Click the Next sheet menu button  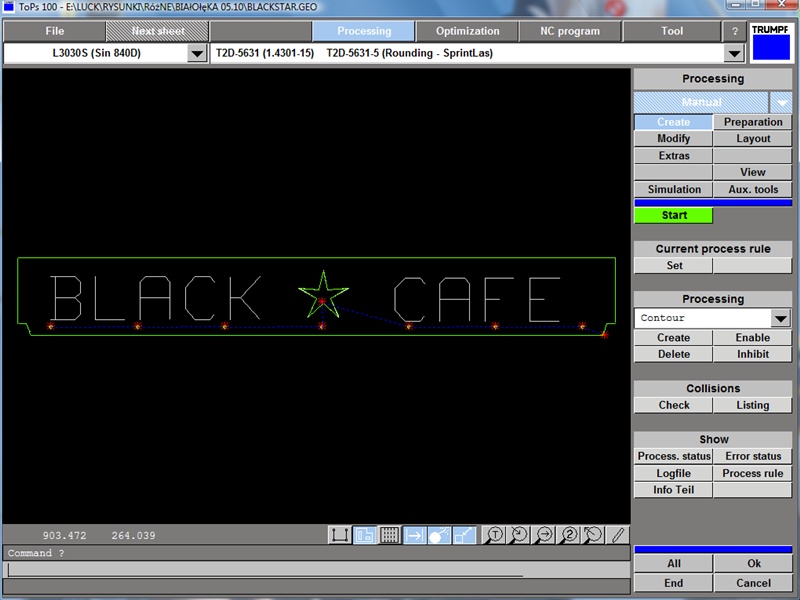[x=158, y=31]
